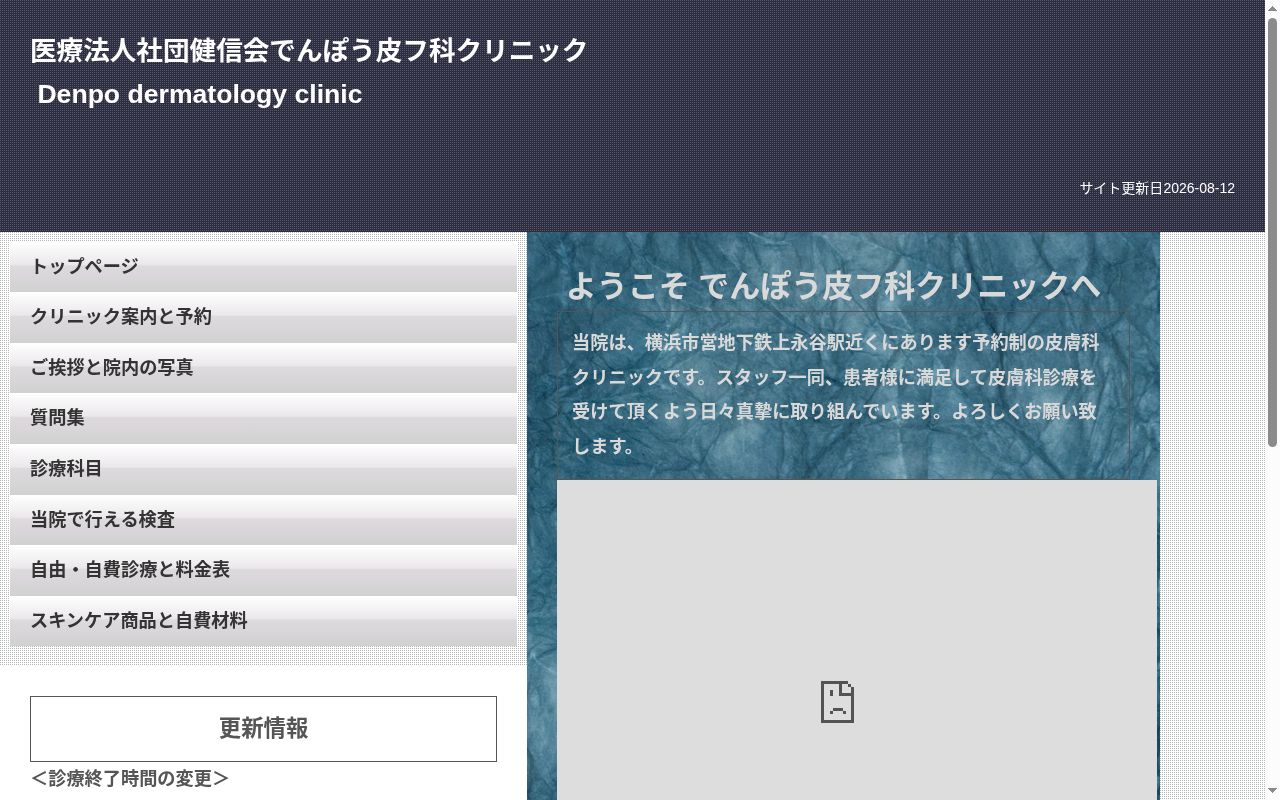Screen dimensions: 1280x800
Task: Click the Denpo dermatology clinic subtitle
Action: tap(200, 94)
